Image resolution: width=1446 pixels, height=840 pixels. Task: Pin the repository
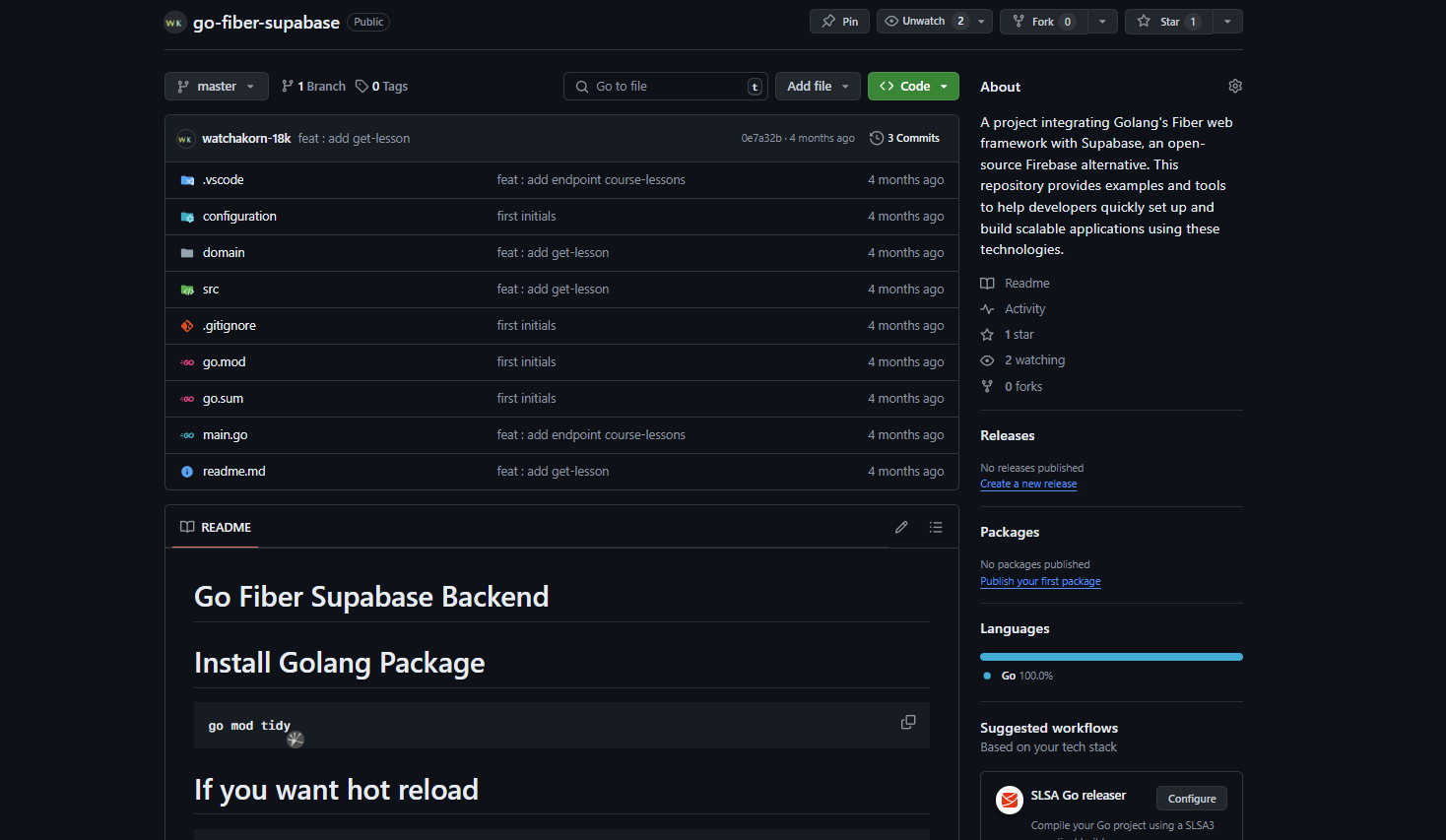pos(839,22)
